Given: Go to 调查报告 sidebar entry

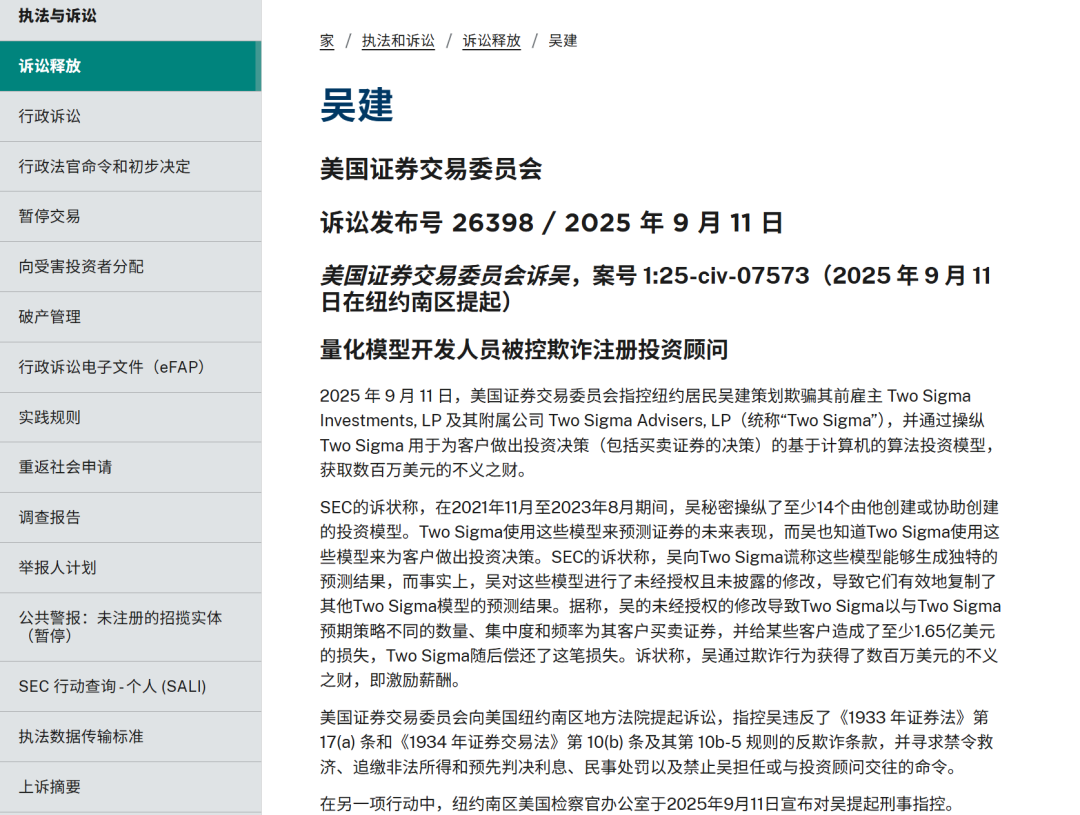Looking at the screenshot, I should click(130, 517).
